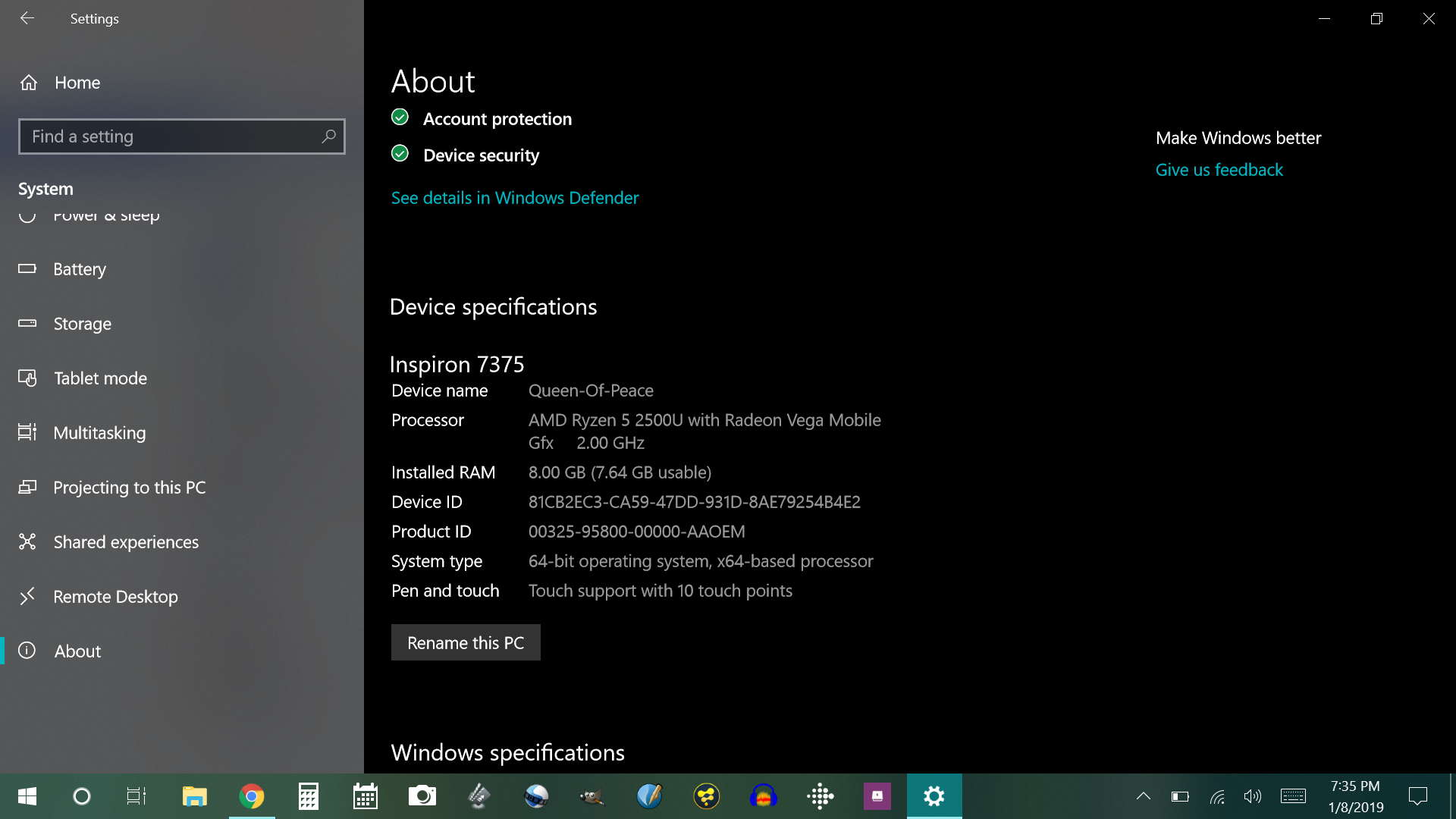
Task: Open See details in Windows Defender link
Action: coord(515,198)
